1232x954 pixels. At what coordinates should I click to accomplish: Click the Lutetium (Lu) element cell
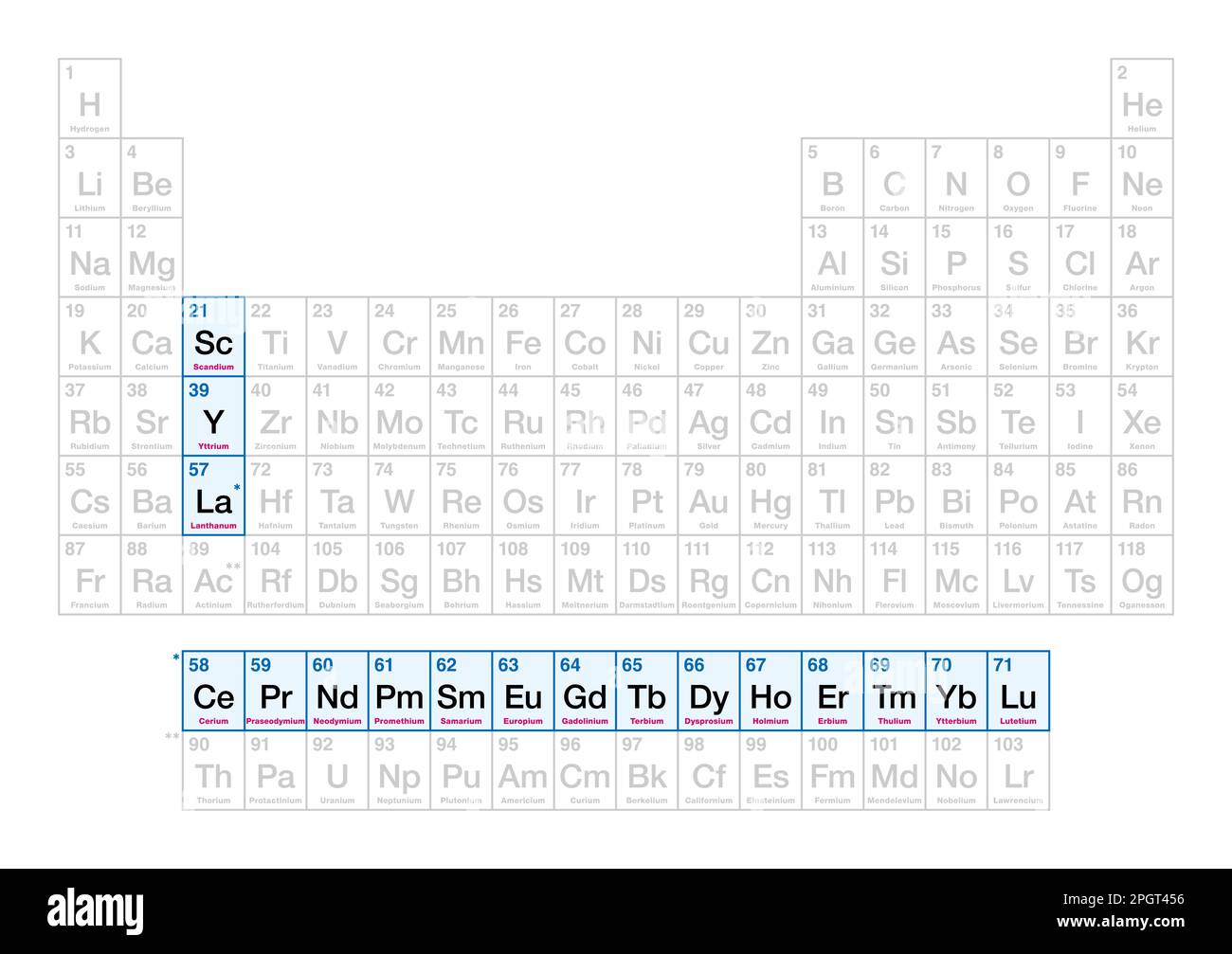[x=1018, y=691]
